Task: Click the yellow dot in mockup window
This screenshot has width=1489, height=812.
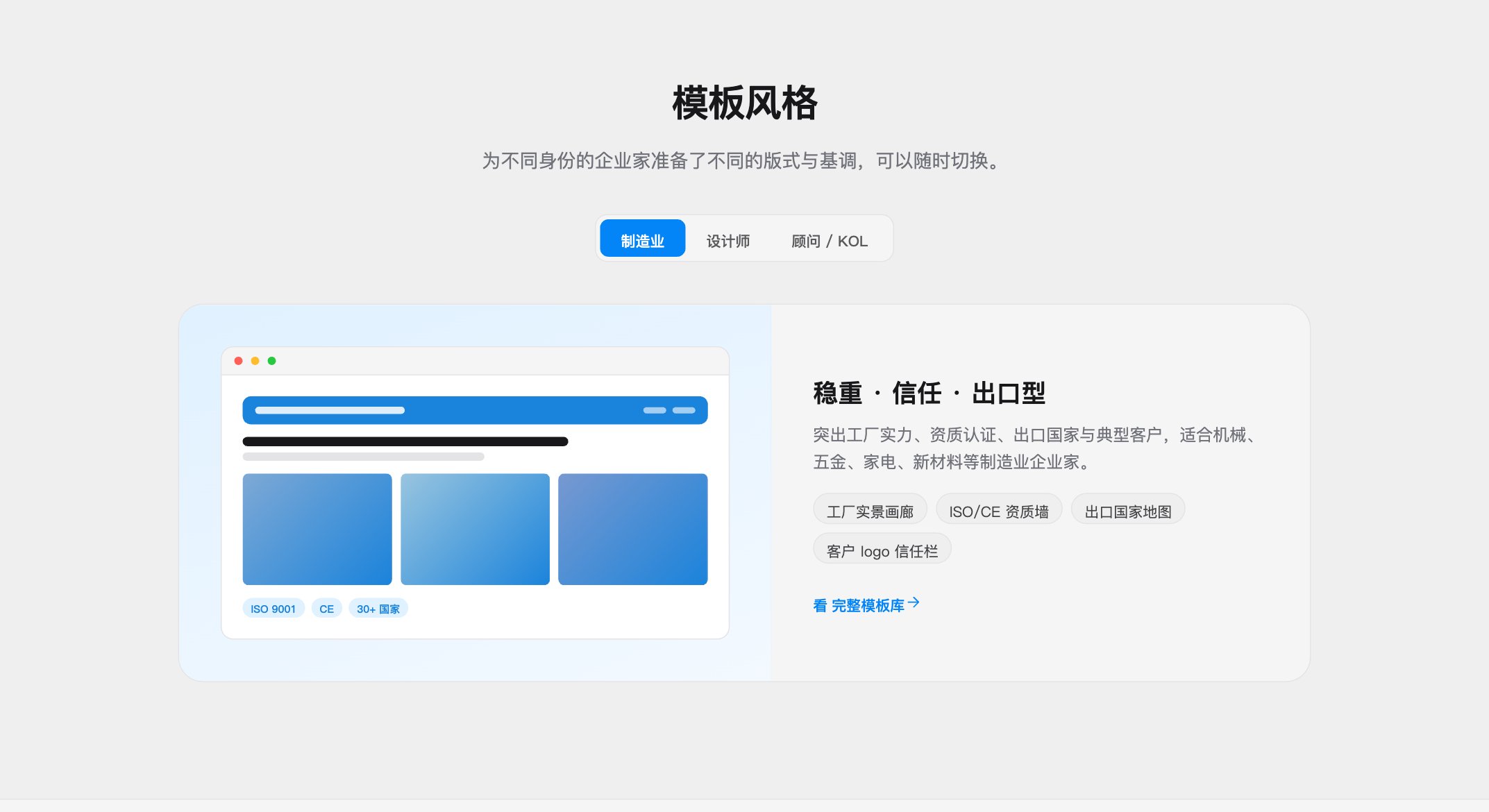Action: tap(255, 361)
